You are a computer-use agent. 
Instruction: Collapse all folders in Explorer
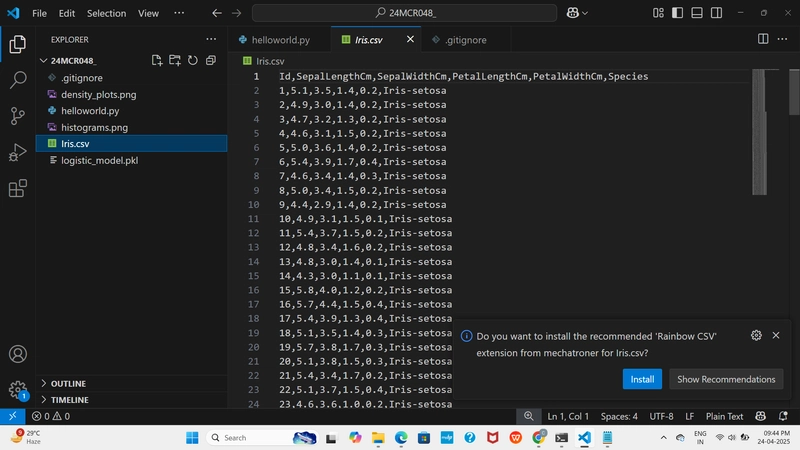pyautogui.click(x=211, y=60)
